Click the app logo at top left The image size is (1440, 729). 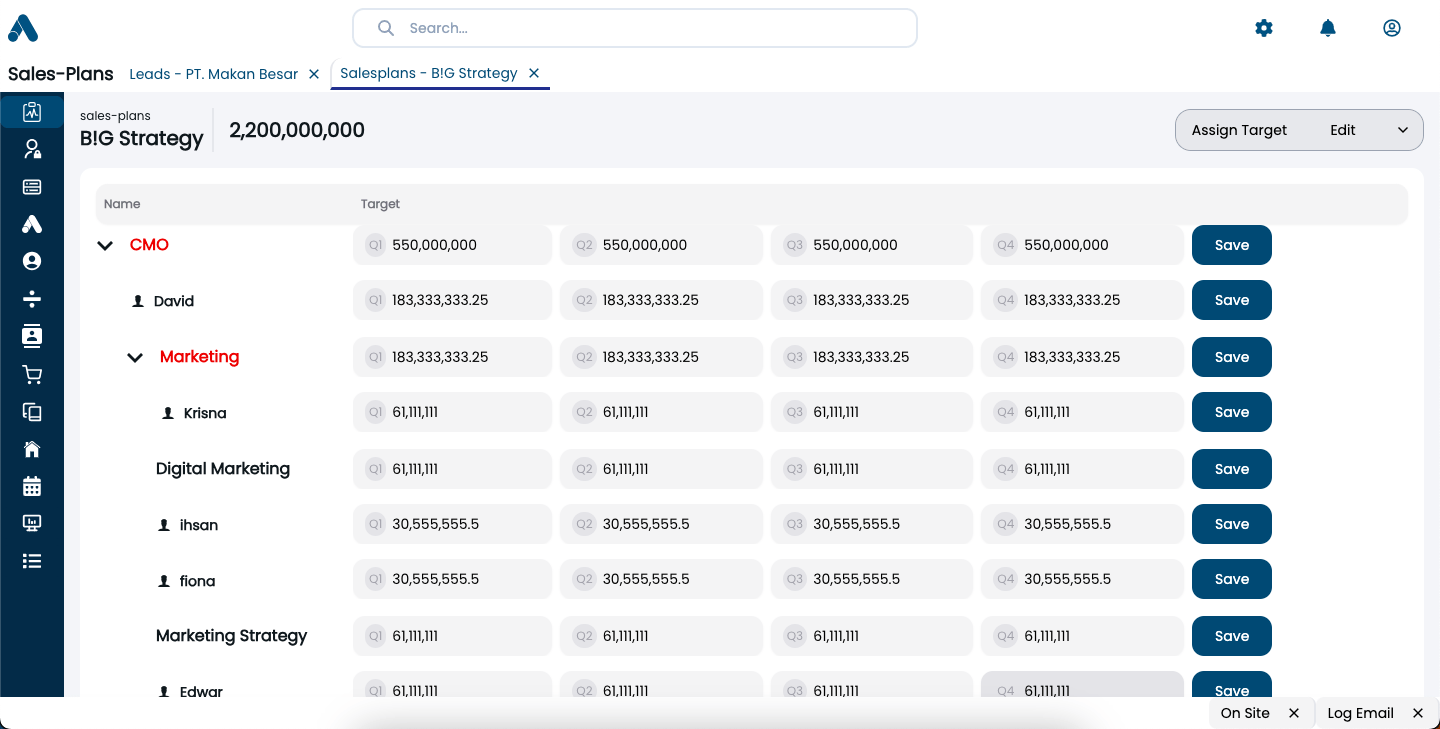[x=23, y=28]
